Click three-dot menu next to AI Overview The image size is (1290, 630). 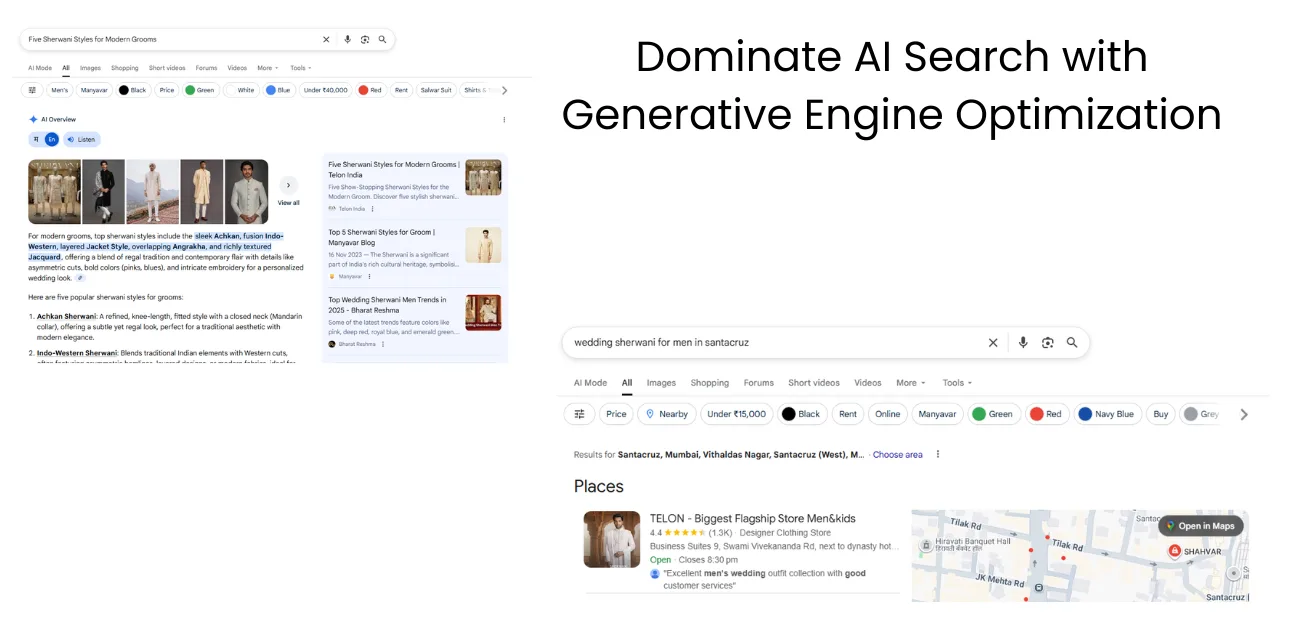[x=504, y=119]
